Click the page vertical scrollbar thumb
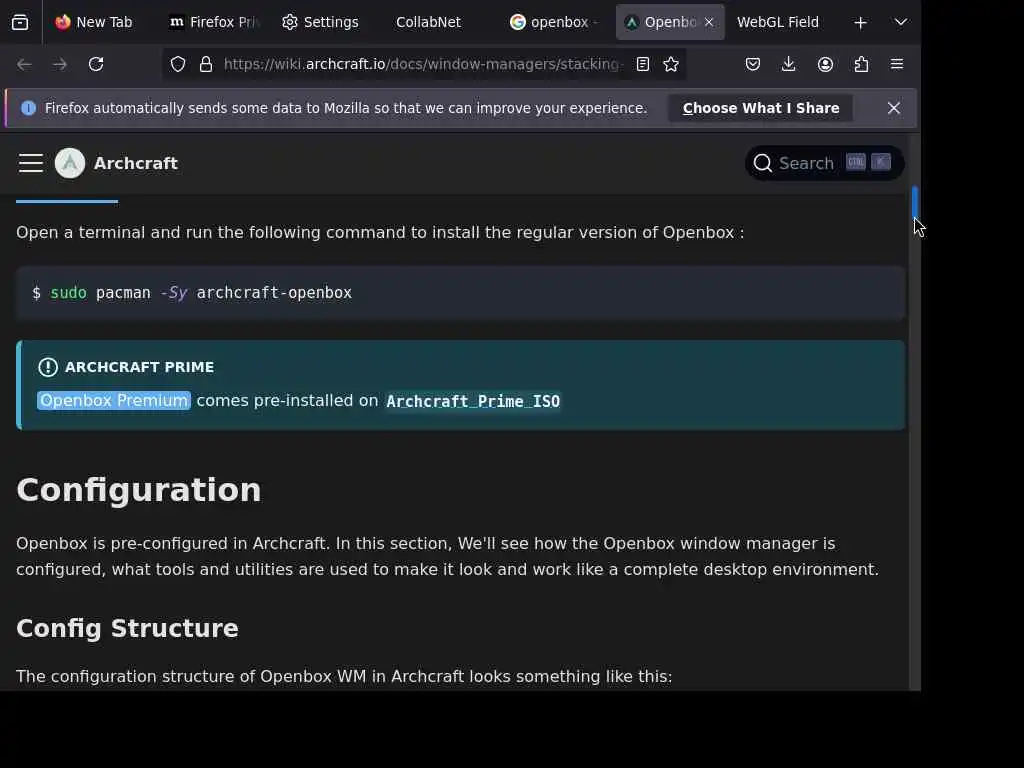 click(x=915, y=202)
